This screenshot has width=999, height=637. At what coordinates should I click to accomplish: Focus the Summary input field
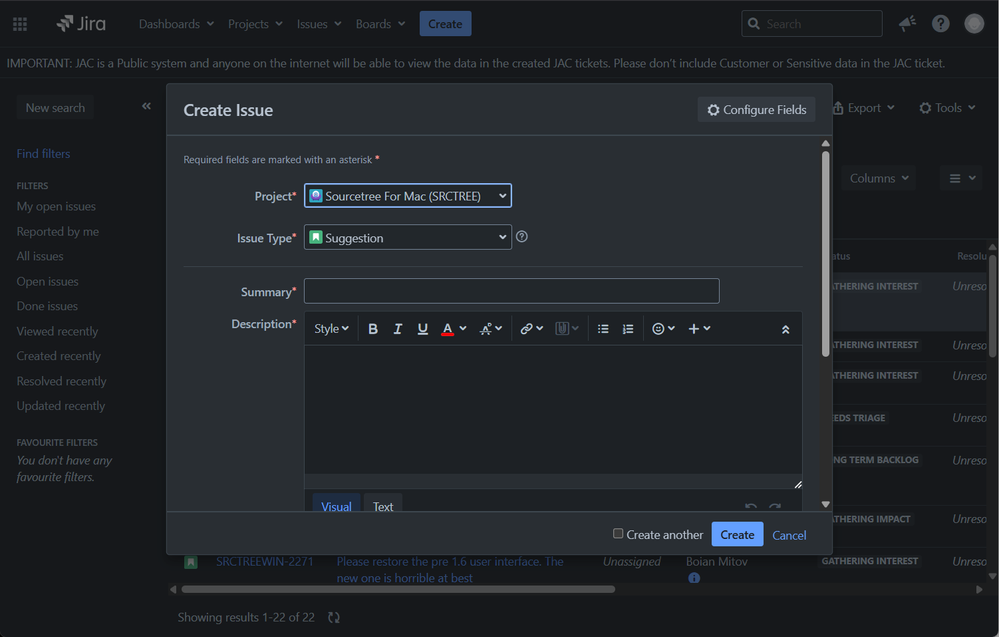[x=512, y=291]
